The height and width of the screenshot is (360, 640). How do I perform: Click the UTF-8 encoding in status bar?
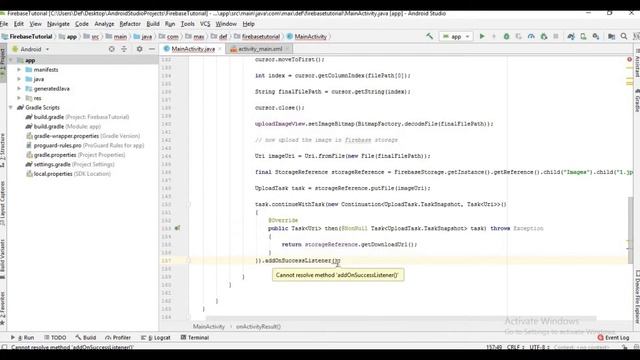(x=539, y=347)
